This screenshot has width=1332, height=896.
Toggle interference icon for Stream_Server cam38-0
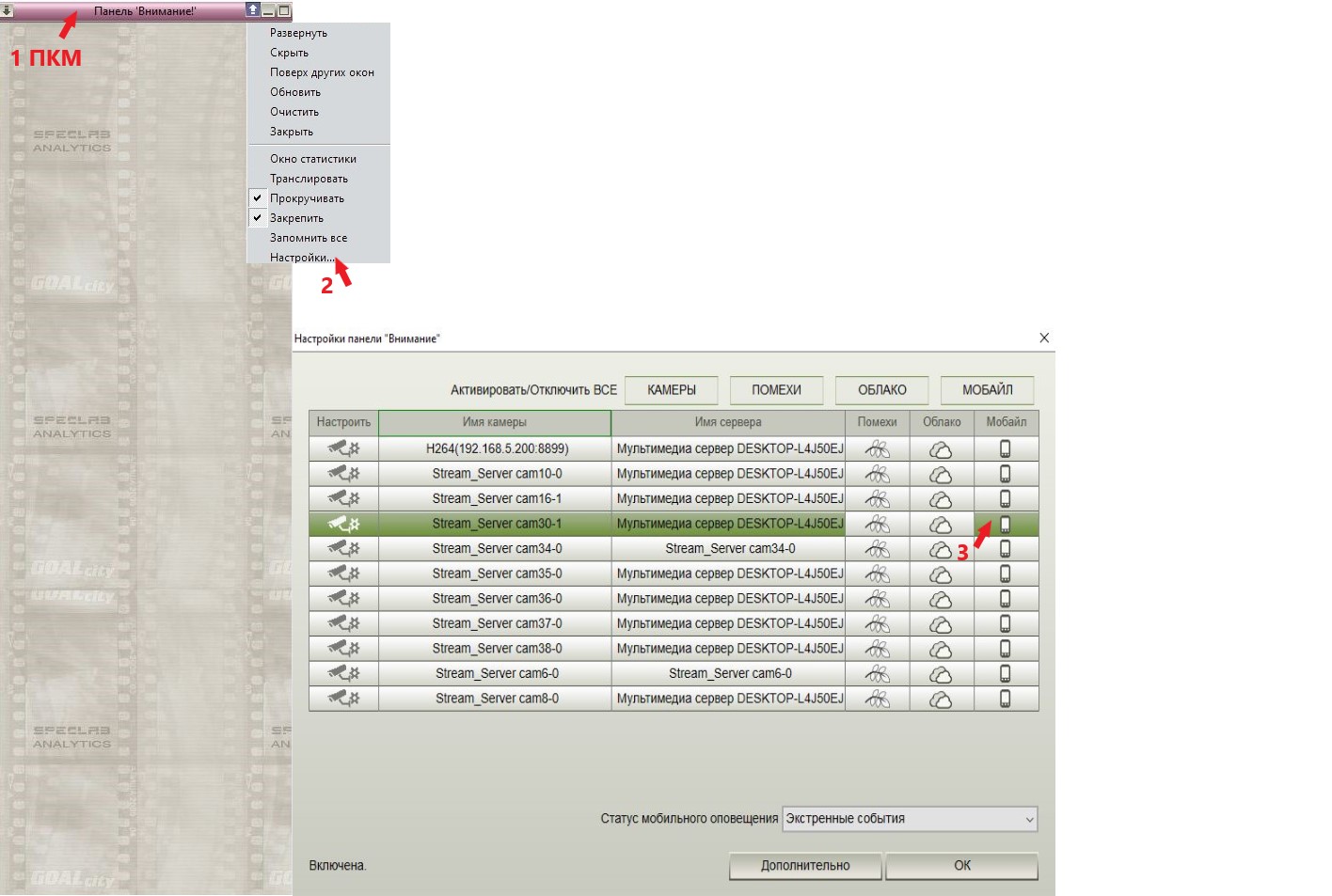[x=877, y=649]
